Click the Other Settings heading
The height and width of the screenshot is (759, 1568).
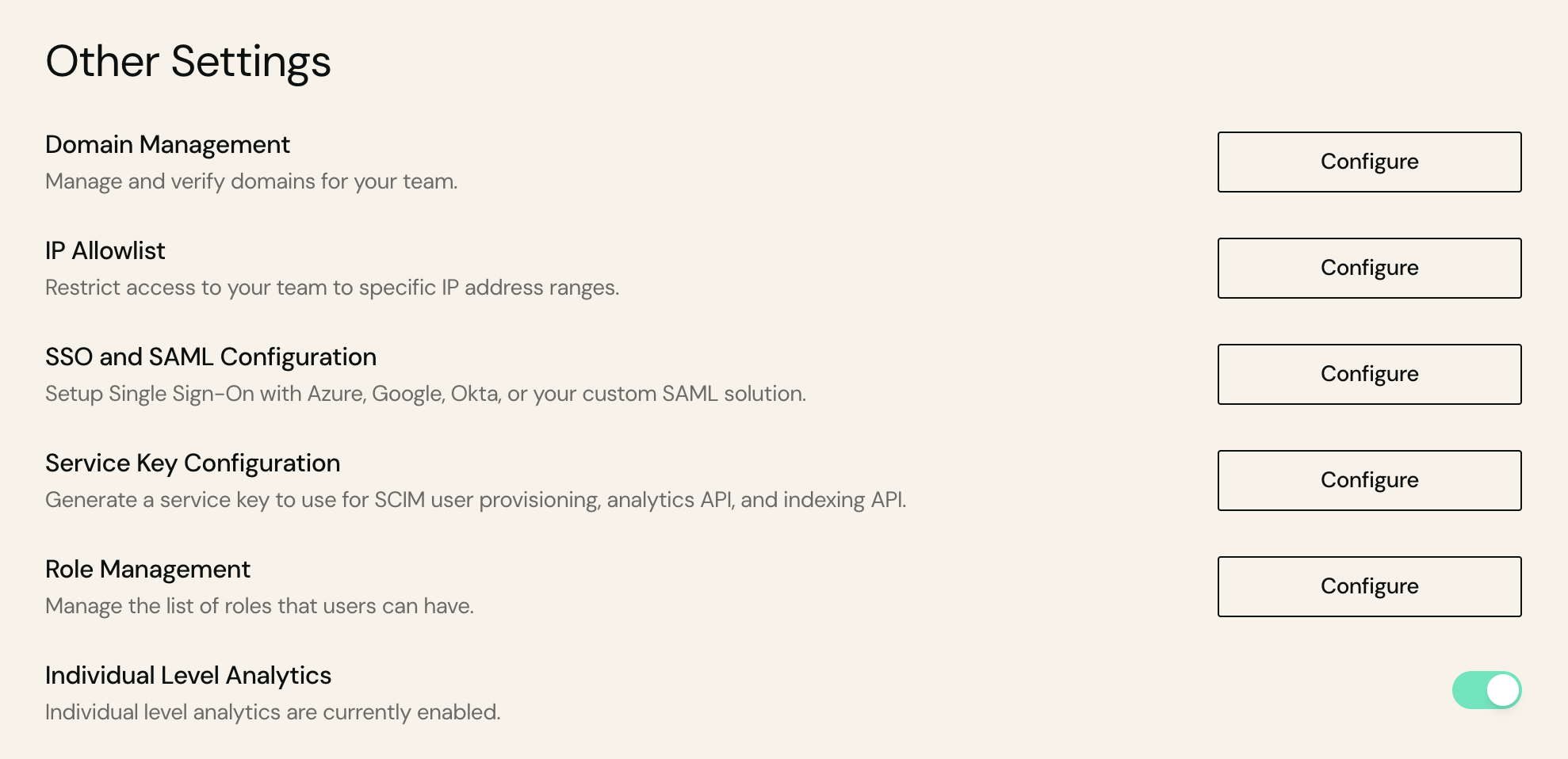click(188, 62)
